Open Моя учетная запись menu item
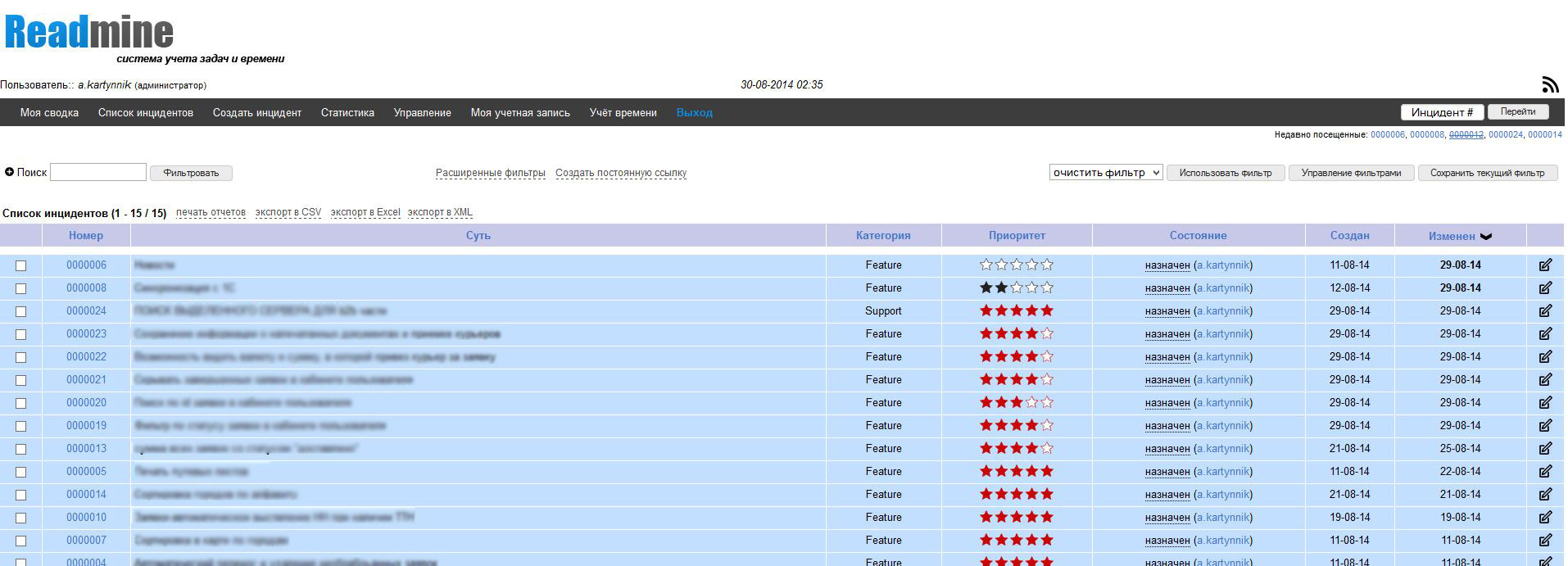 coord(520,113)
